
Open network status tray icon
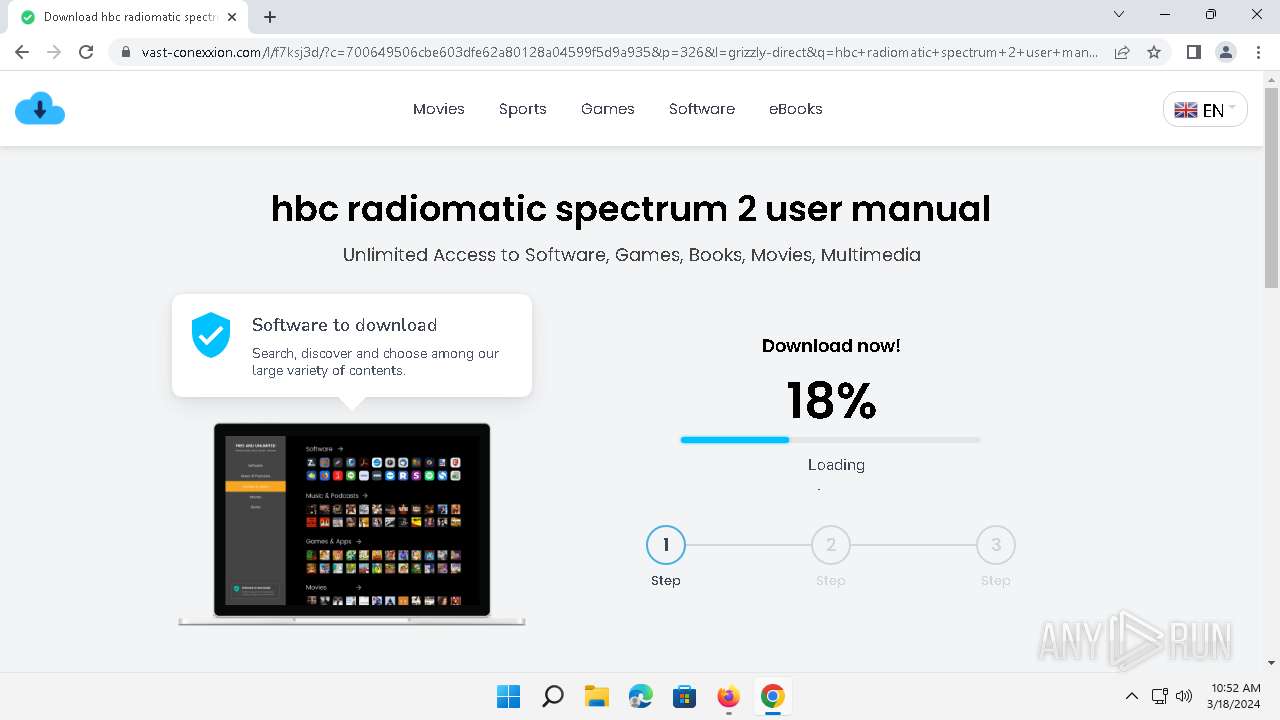[1160, 696]
